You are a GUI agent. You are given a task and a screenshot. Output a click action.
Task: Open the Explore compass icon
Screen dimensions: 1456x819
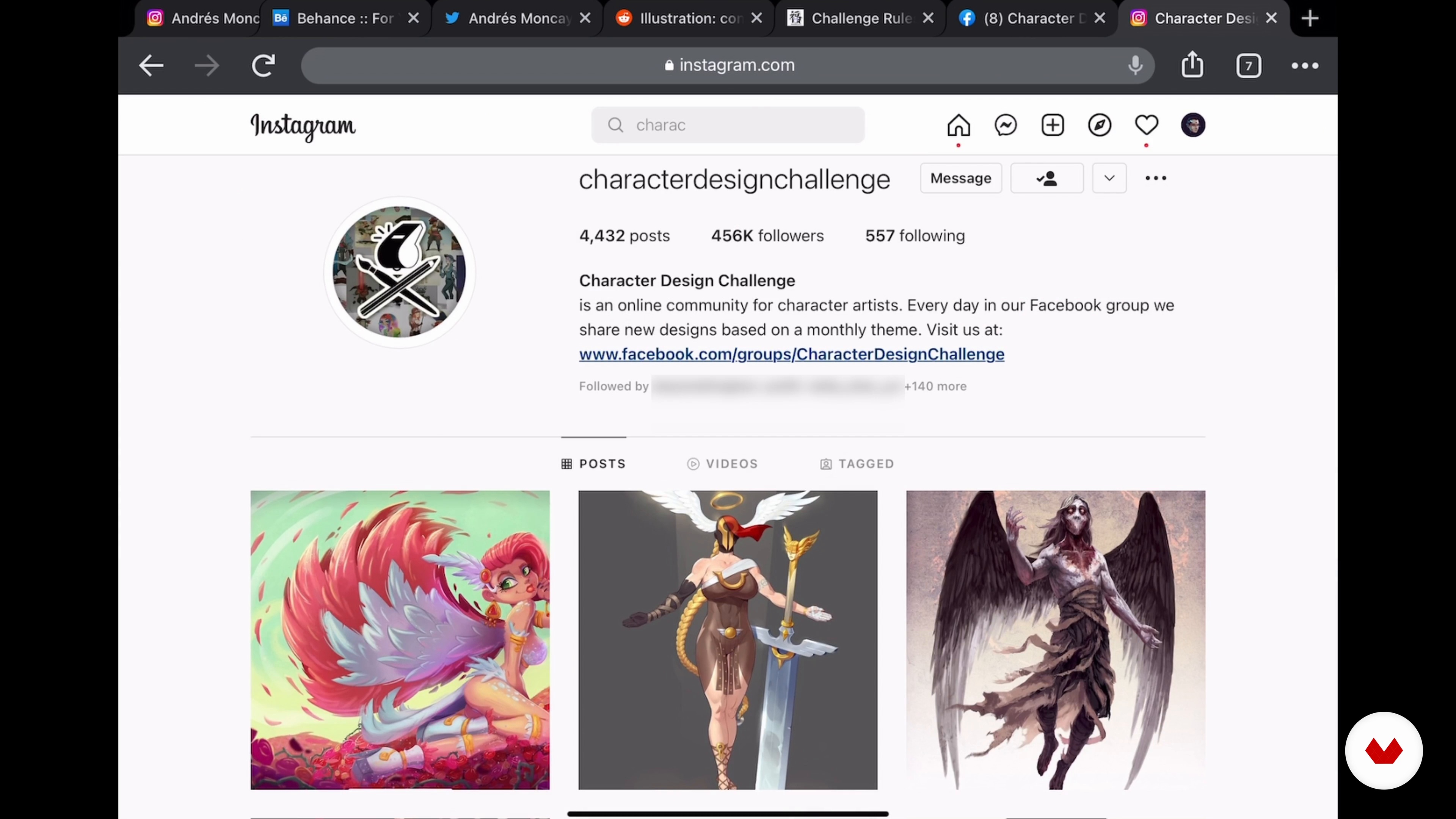[x=1099, y=125]
